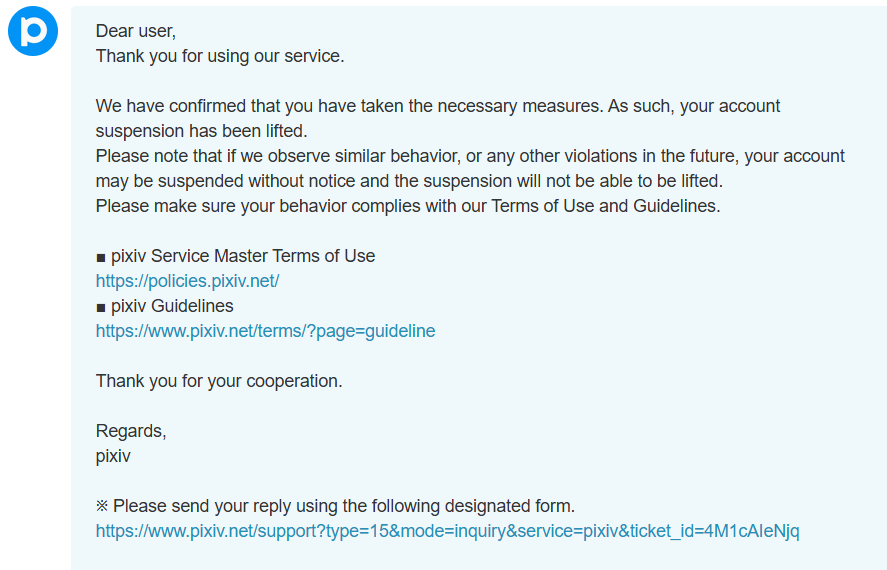Open the support inquiry form link
The width and height of the screenshot is (887, 570).
coord(447,531)
